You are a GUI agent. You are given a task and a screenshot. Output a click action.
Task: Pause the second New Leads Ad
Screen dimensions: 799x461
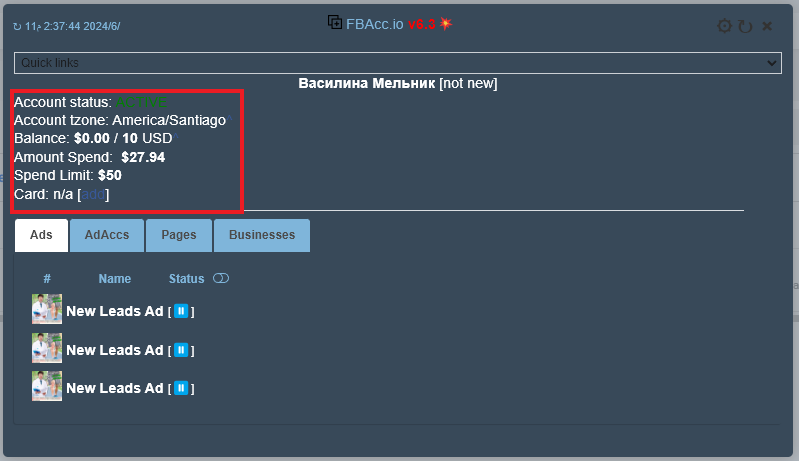pos(181,350)
